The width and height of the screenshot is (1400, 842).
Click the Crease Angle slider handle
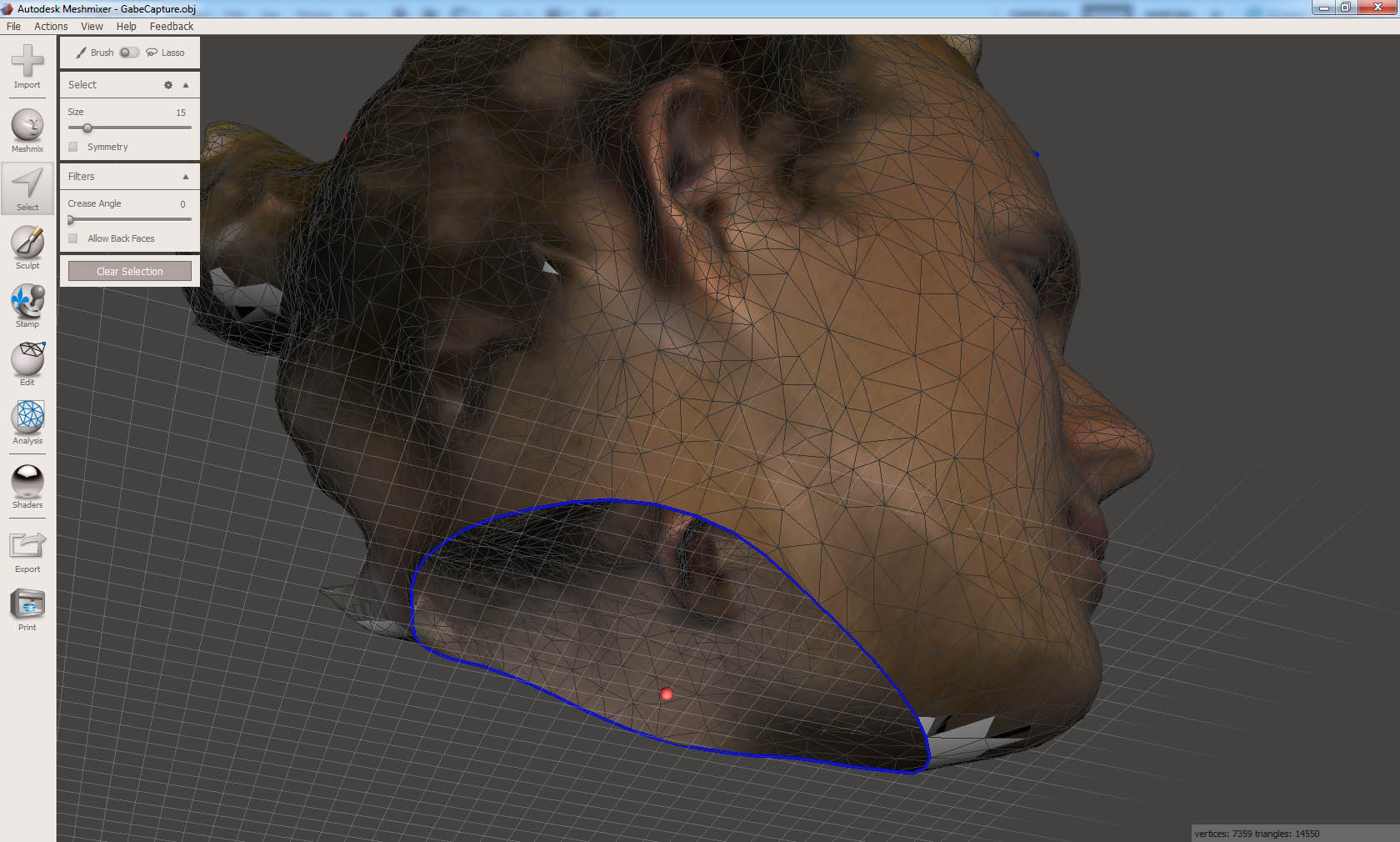(x=71, y=220)
